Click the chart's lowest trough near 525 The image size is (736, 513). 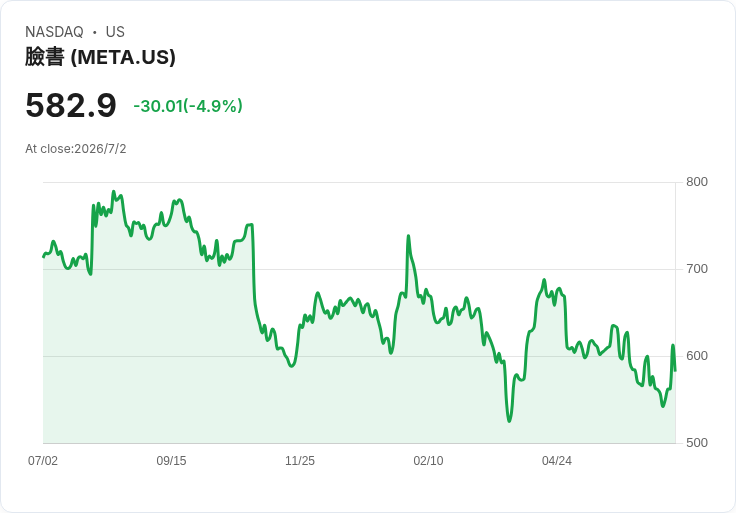(509, 421)
